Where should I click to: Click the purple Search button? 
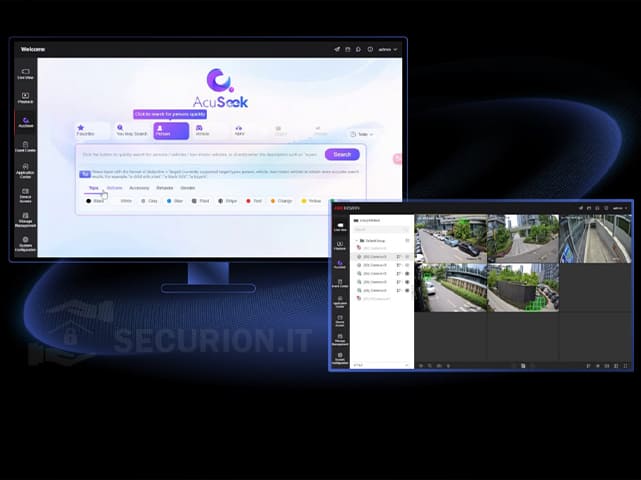(x=342, y=155)
